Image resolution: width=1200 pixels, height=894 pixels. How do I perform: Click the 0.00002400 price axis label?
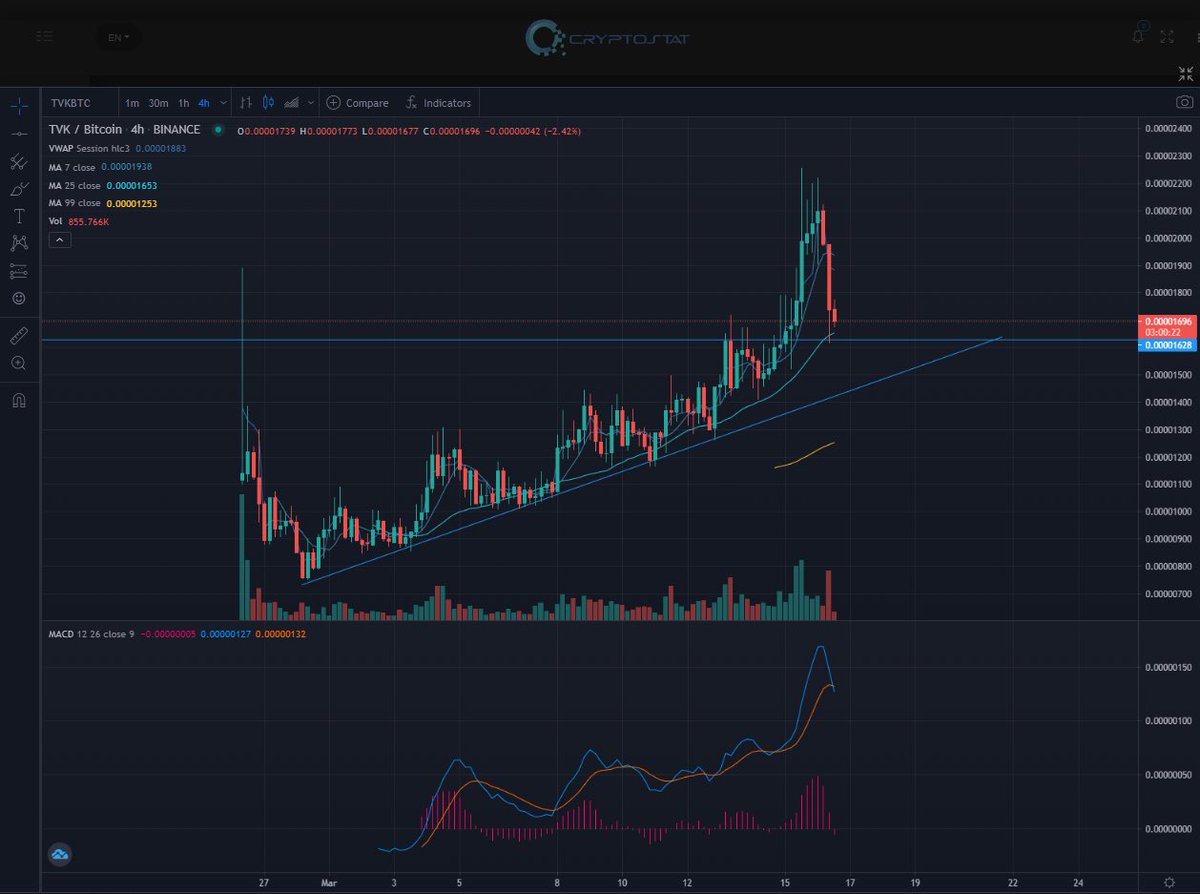click(1167, 129)
